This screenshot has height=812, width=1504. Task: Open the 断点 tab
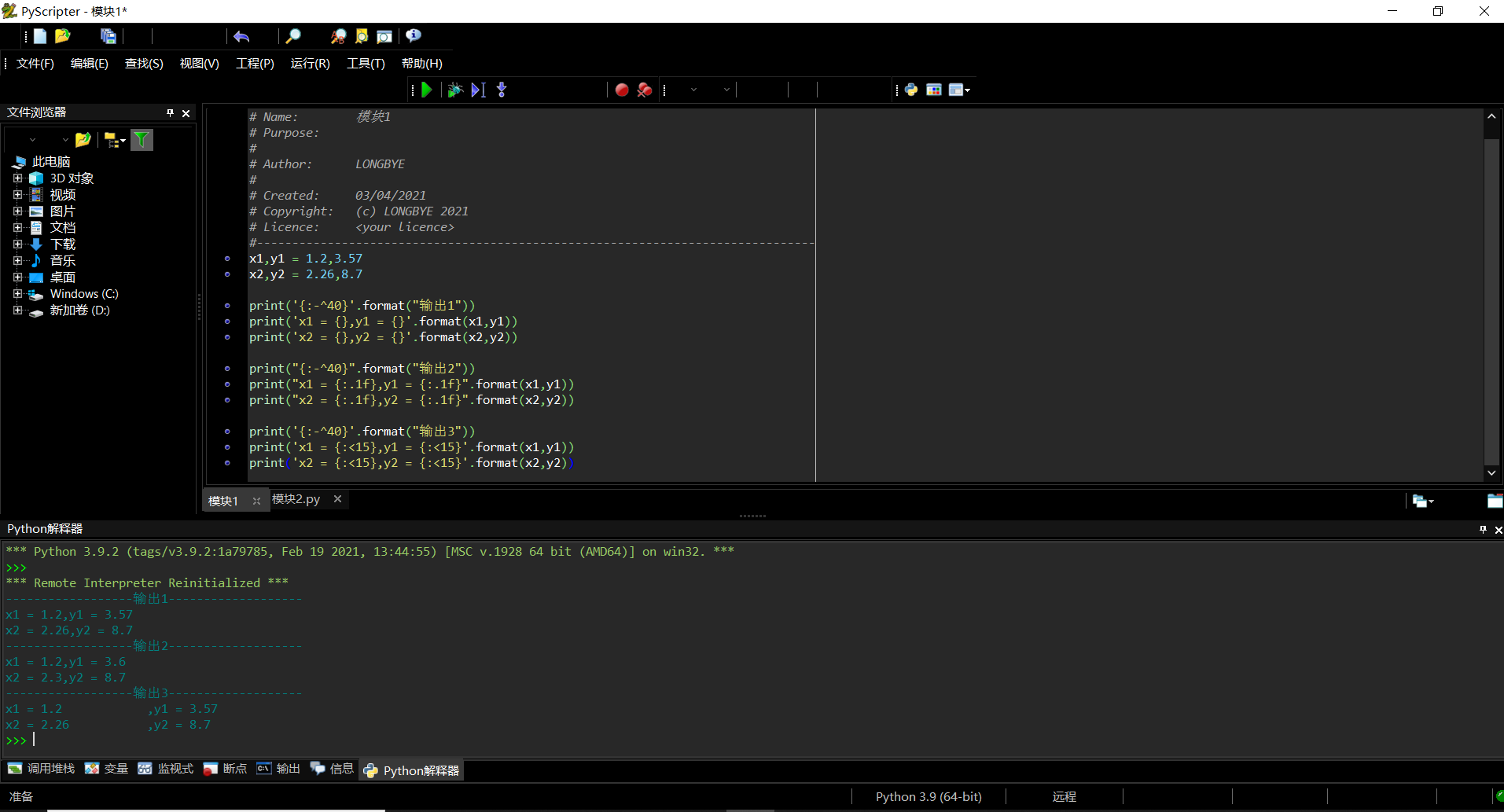point(225,769)
